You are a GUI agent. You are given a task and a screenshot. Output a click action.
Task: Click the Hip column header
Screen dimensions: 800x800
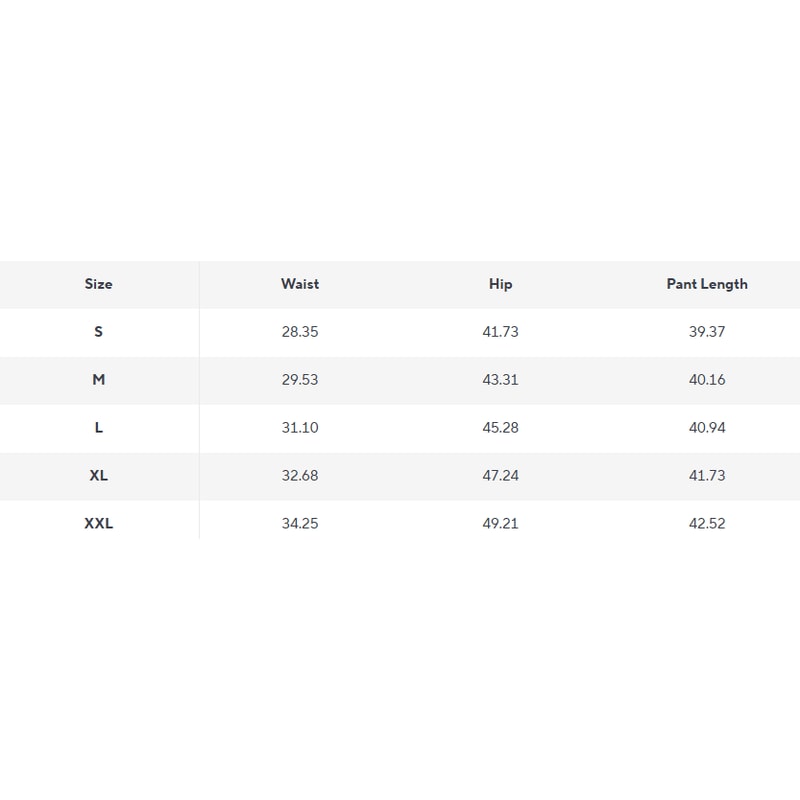[501, 284]
